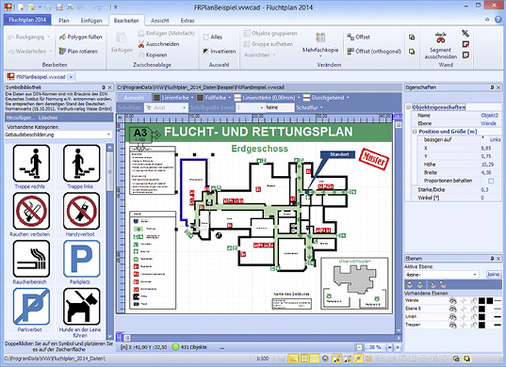
Task: Click the black color swatch of Linien layer
Action: 482,317
